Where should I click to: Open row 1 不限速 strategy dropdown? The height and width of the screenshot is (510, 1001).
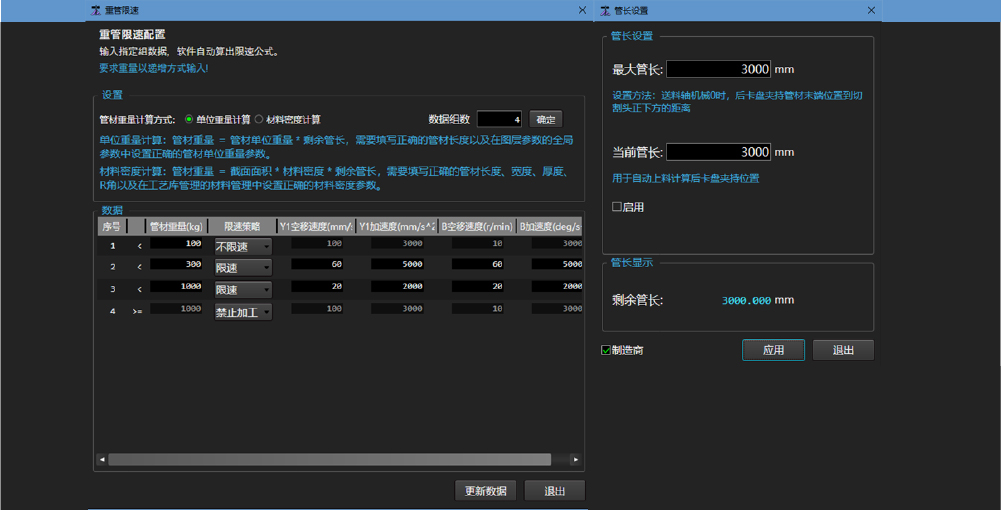point(243,245)
